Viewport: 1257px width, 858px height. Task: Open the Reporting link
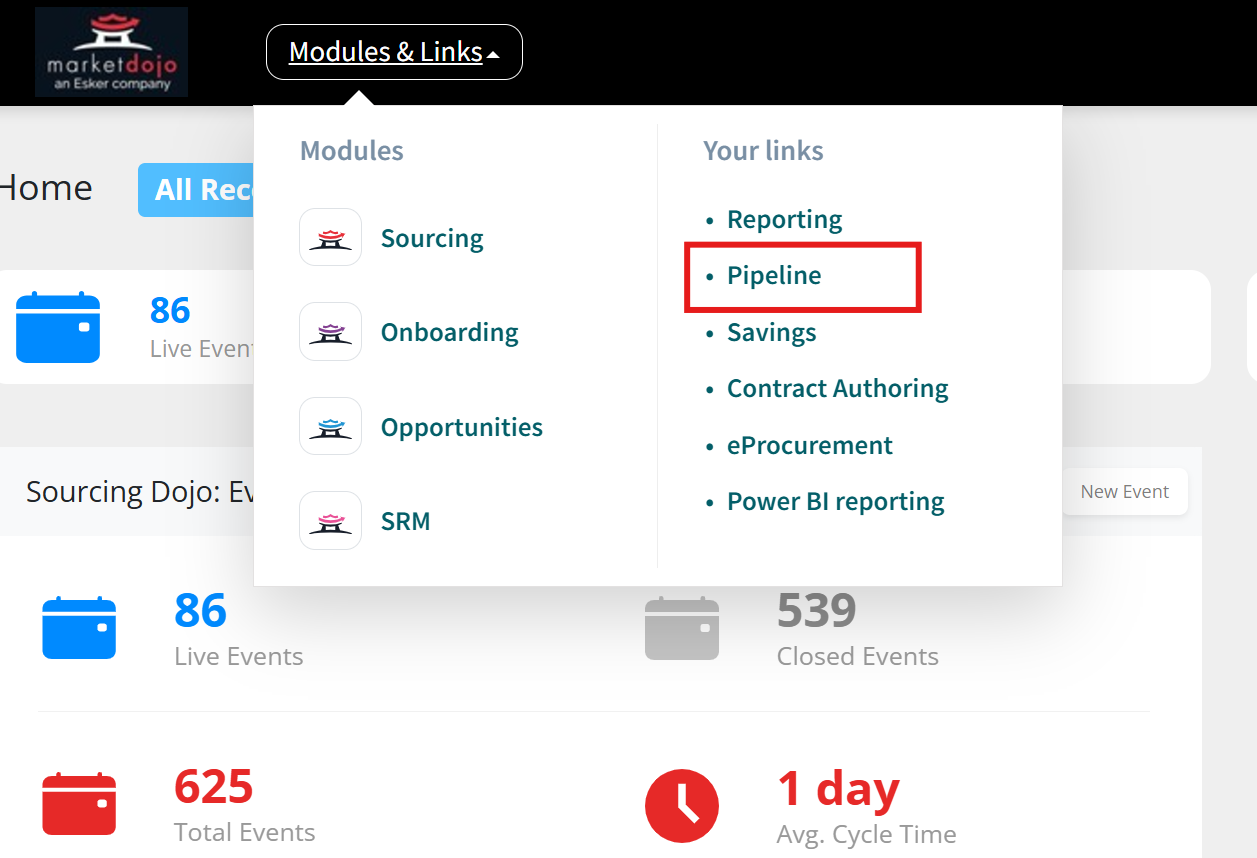[784, 219]
